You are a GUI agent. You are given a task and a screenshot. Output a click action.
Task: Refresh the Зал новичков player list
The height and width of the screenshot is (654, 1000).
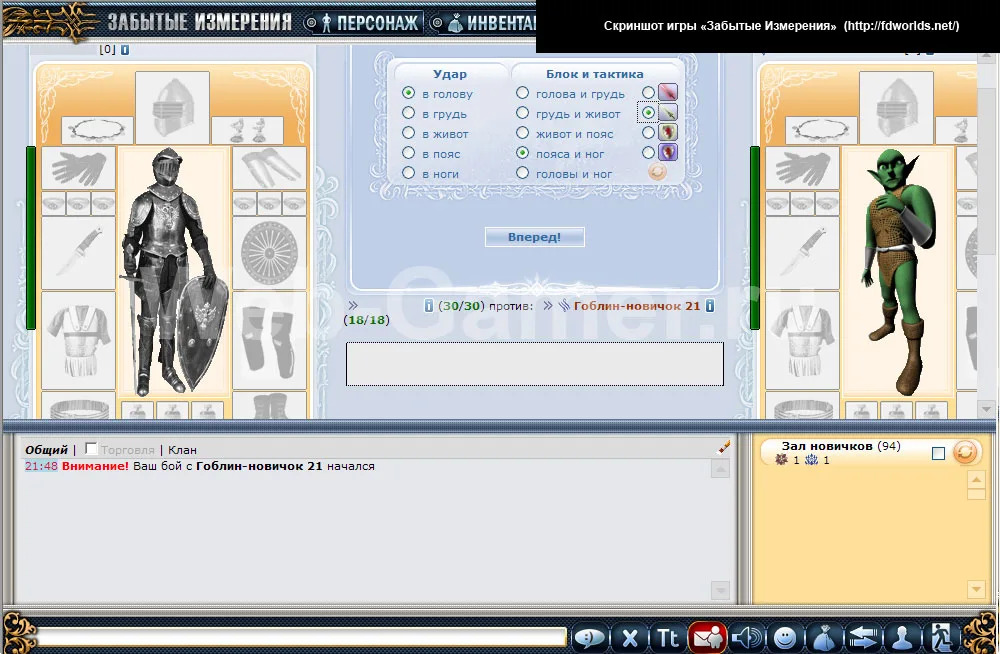tap(965, 452)
